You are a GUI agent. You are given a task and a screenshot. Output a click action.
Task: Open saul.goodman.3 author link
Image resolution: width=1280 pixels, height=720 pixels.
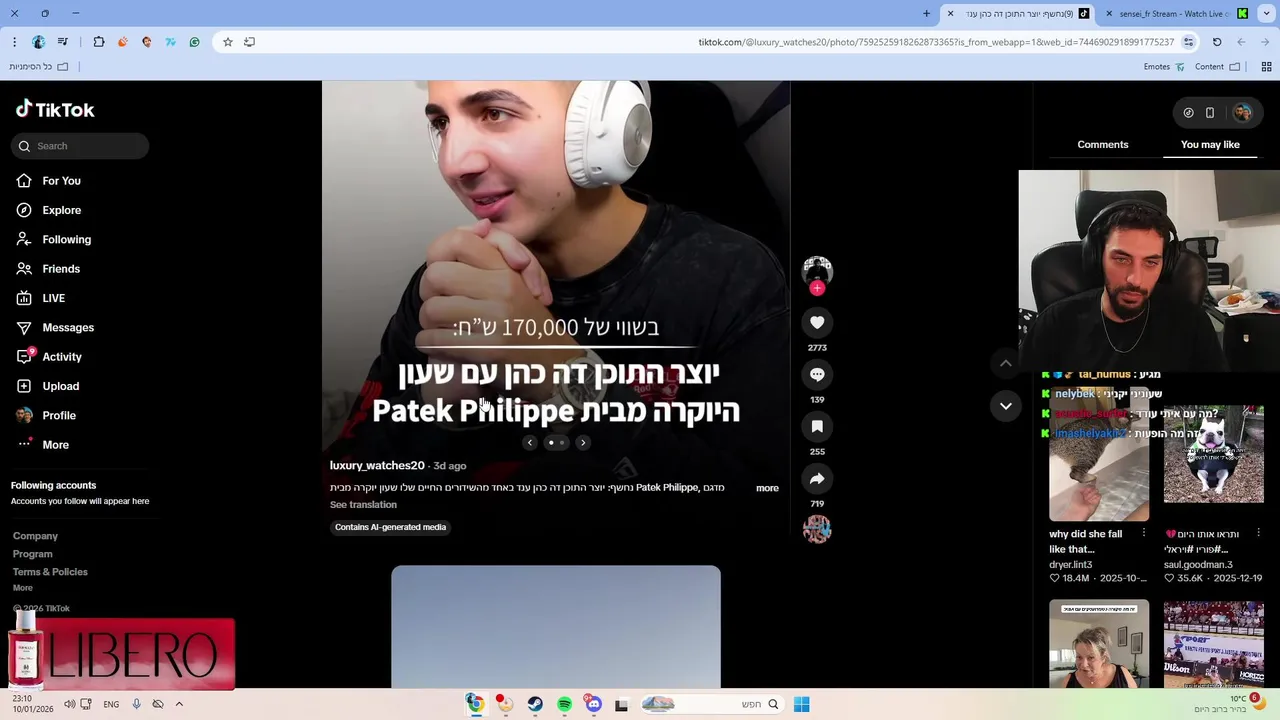1198,565
